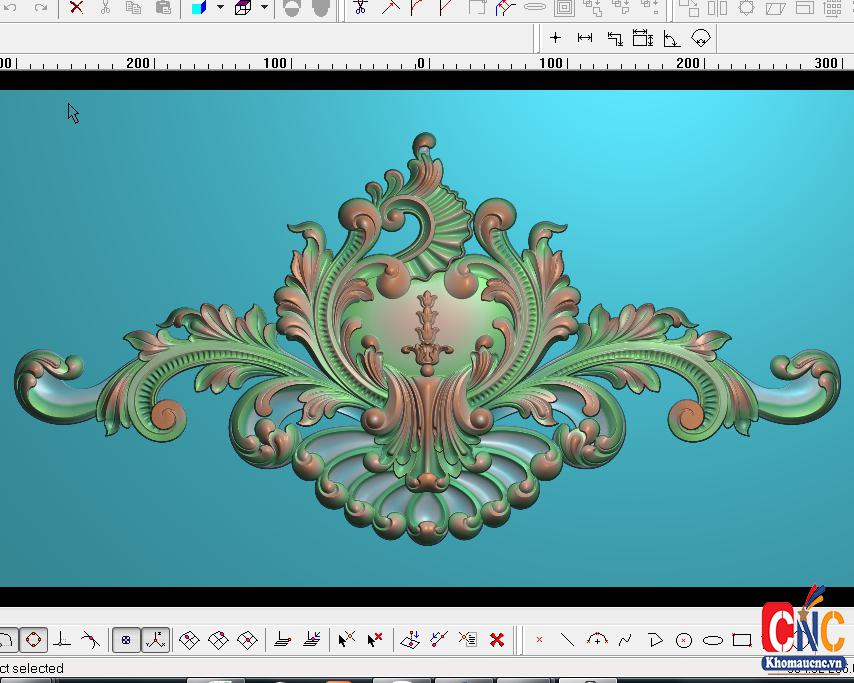Pick the ellipse drawing tool
854x683 pixels.
pos(713,640)
